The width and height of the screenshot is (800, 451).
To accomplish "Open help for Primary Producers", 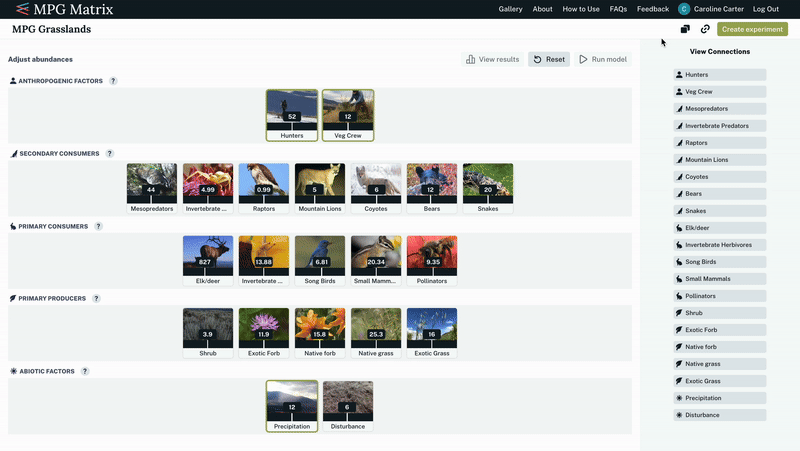I will (x=96, y=298).
